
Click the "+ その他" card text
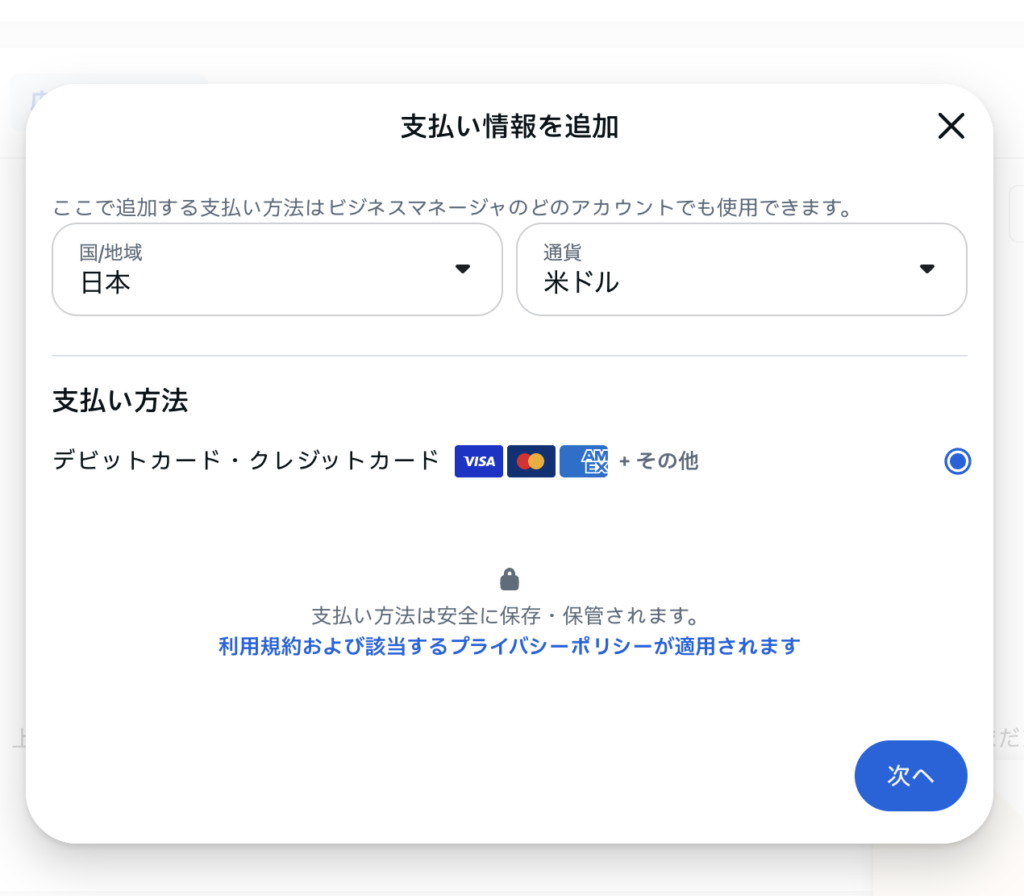coord(658,461)
